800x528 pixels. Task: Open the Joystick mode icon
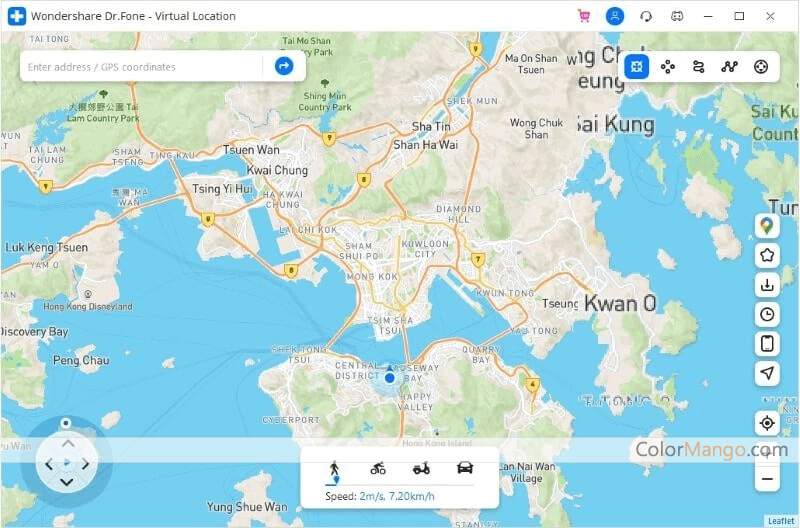pos(761,66)
